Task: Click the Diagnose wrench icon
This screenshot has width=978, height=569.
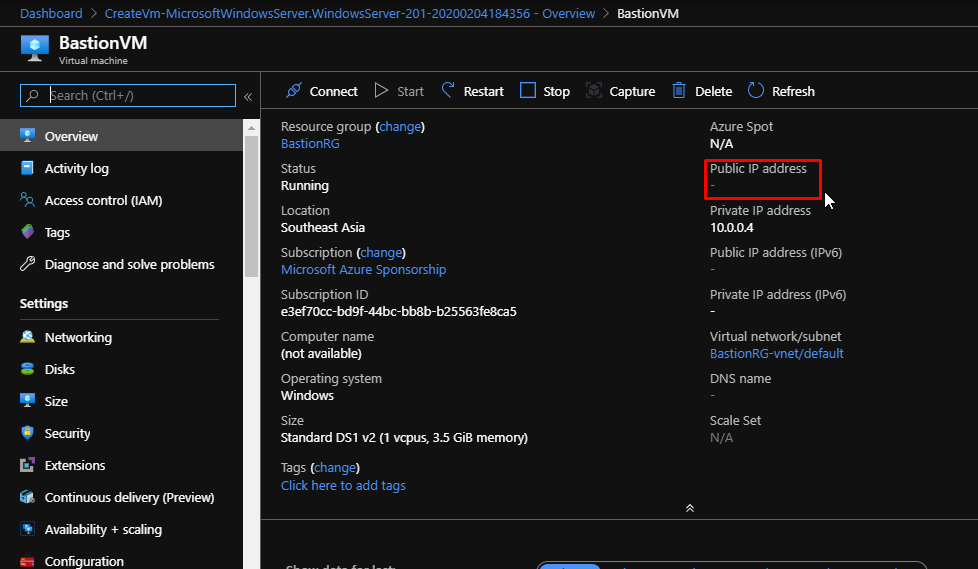Action: point(27,264)
